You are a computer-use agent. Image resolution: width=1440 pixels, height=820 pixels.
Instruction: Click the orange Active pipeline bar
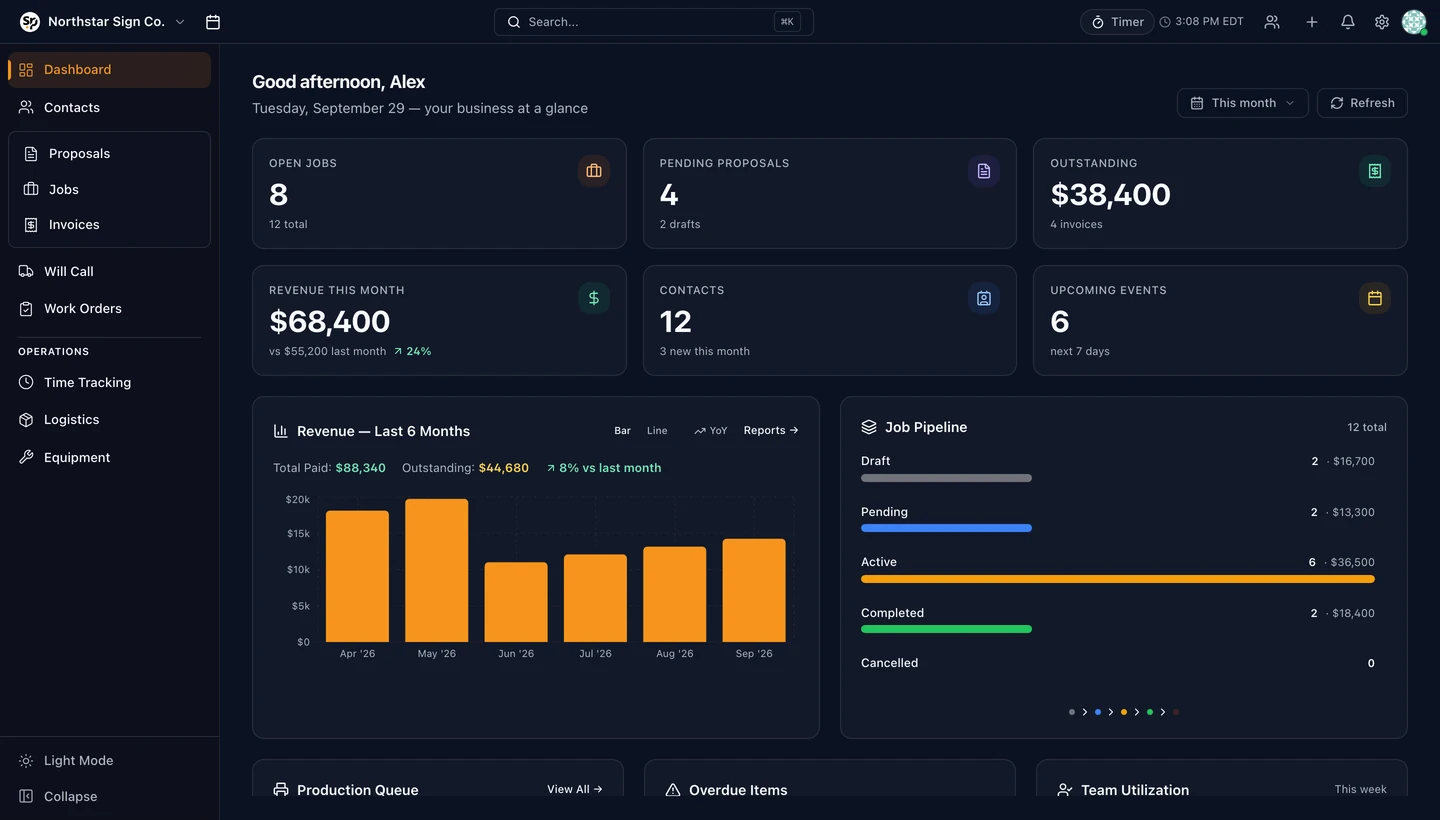click(x=1118, y=579)
